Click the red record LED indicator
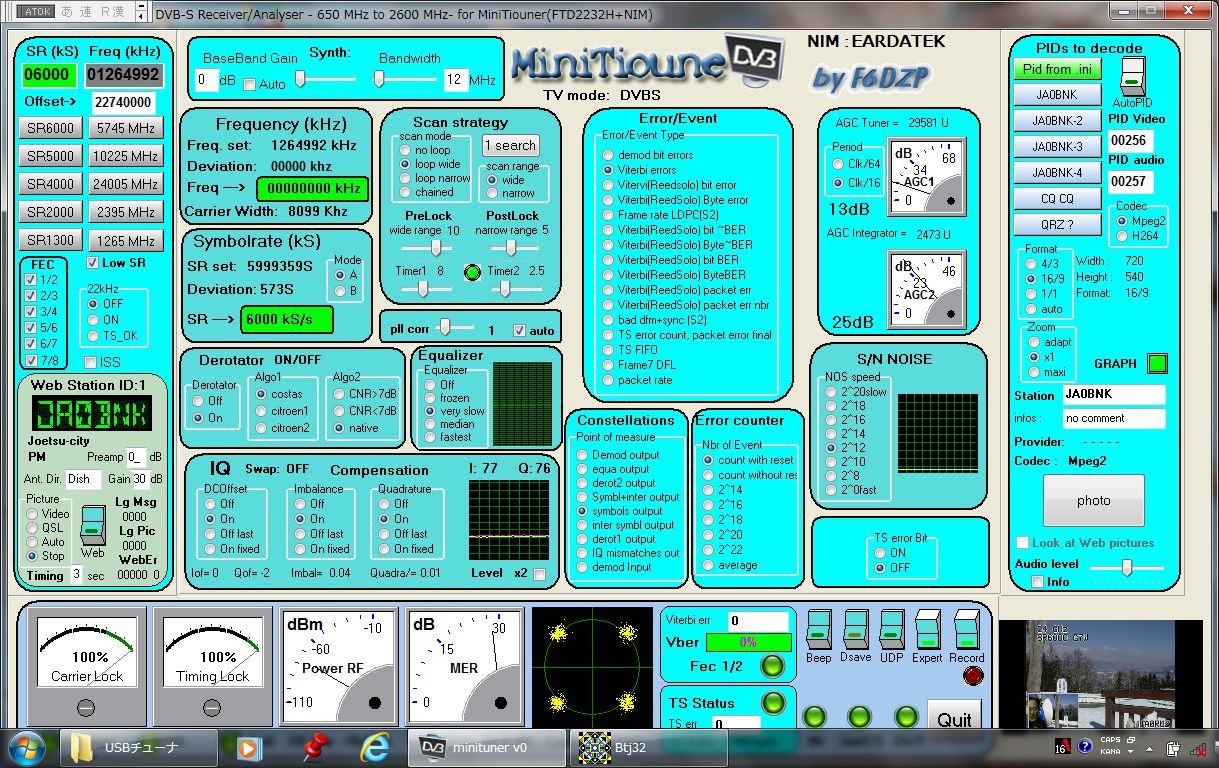This screenshot has height=768, width=1219. [972, 676]
